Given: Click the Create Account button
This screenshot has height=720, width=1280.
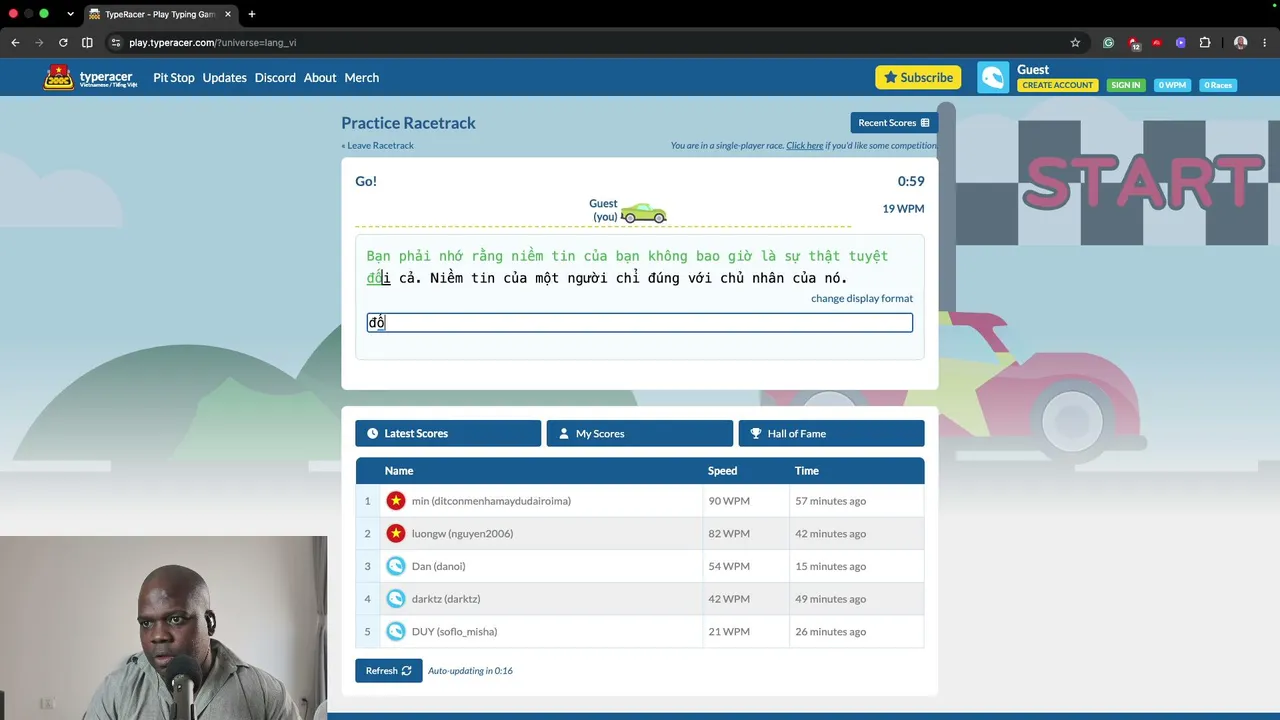Looking at the screenshot, I should point(1058,85).
